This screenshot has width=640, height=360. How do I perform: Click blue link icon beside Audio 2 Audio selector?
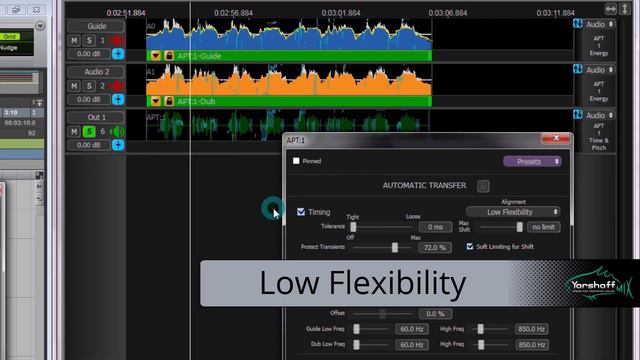[578, 69]
